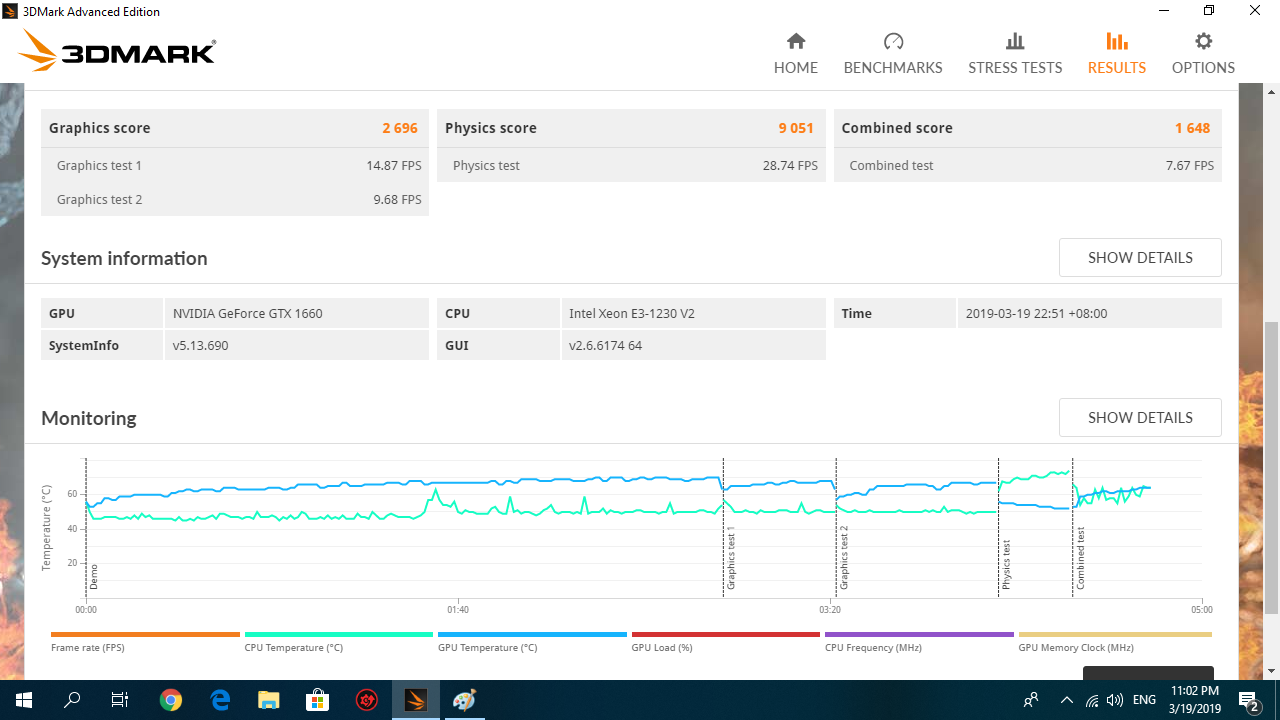
Task: Click the Graphics test 2 row
Action: pos(235,199)
